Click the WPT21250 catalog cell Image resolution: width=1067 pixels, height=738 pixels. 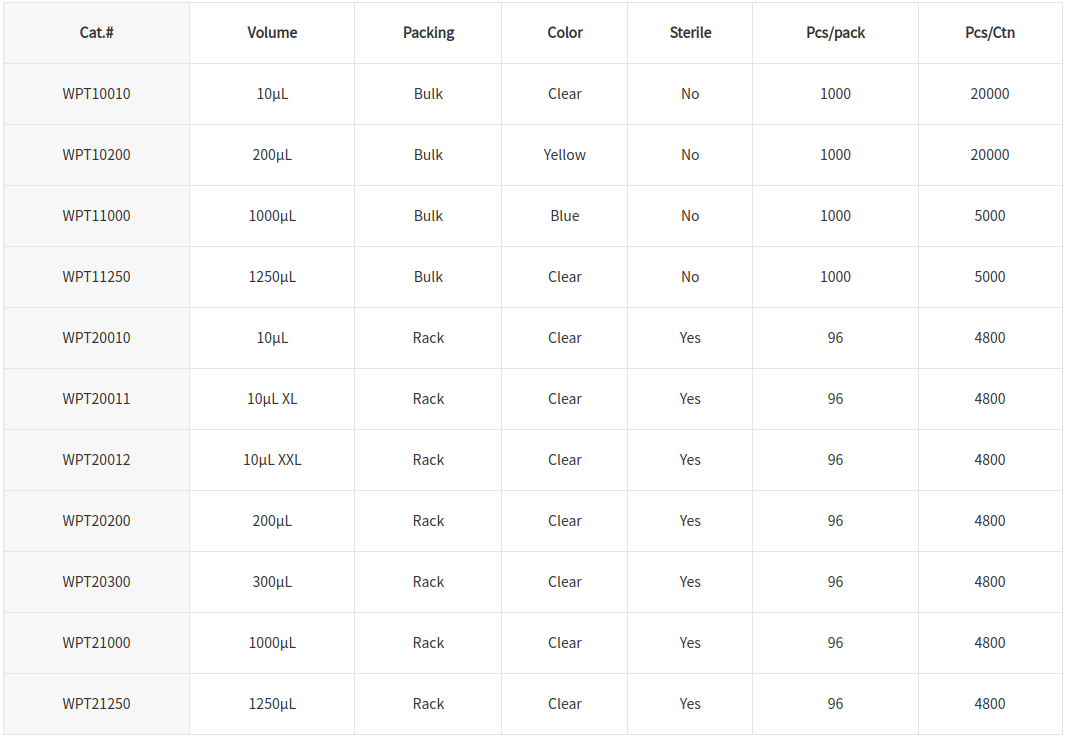(96, 704)
